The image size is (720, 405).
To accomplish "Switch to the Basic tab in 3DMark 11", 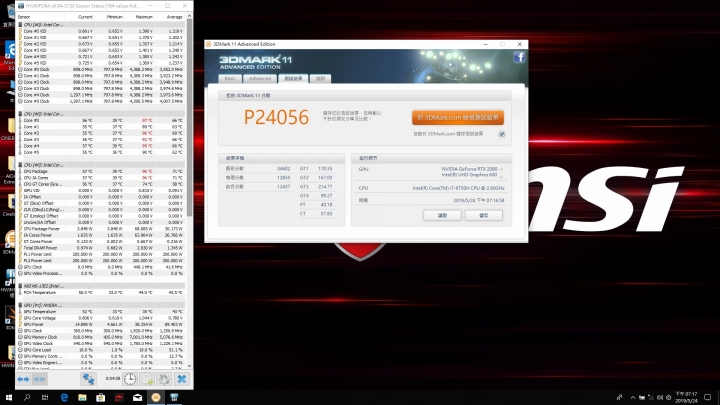I will [231, 79].
